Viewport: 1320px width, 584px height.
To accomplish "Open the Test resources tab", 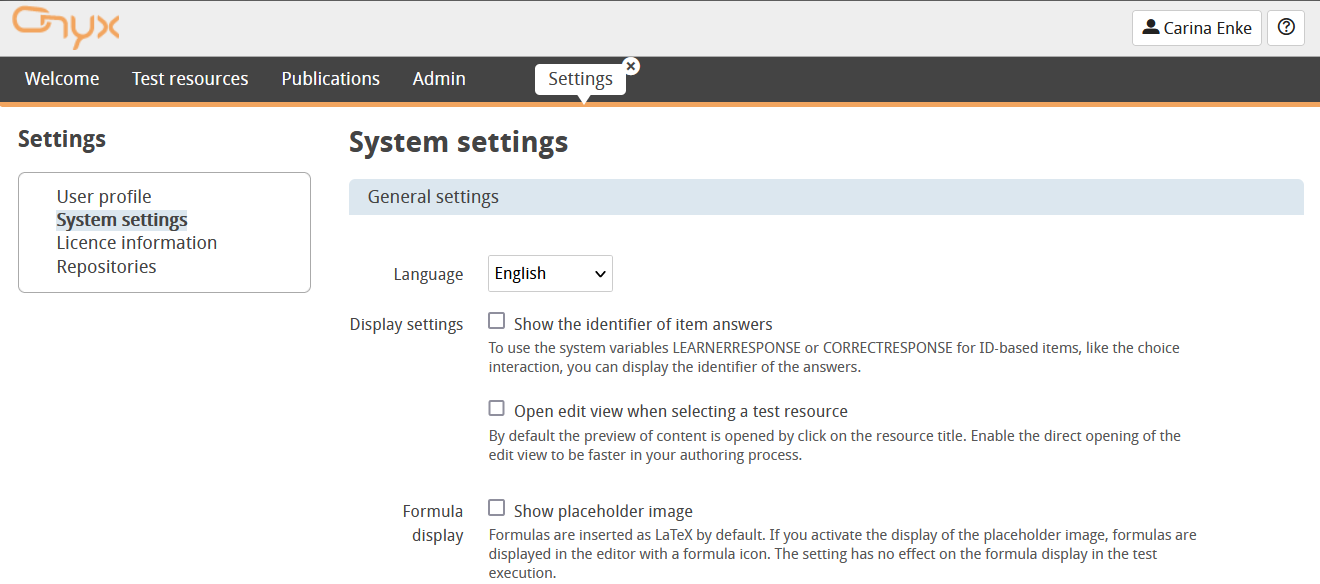I will (x=190, y=79).
